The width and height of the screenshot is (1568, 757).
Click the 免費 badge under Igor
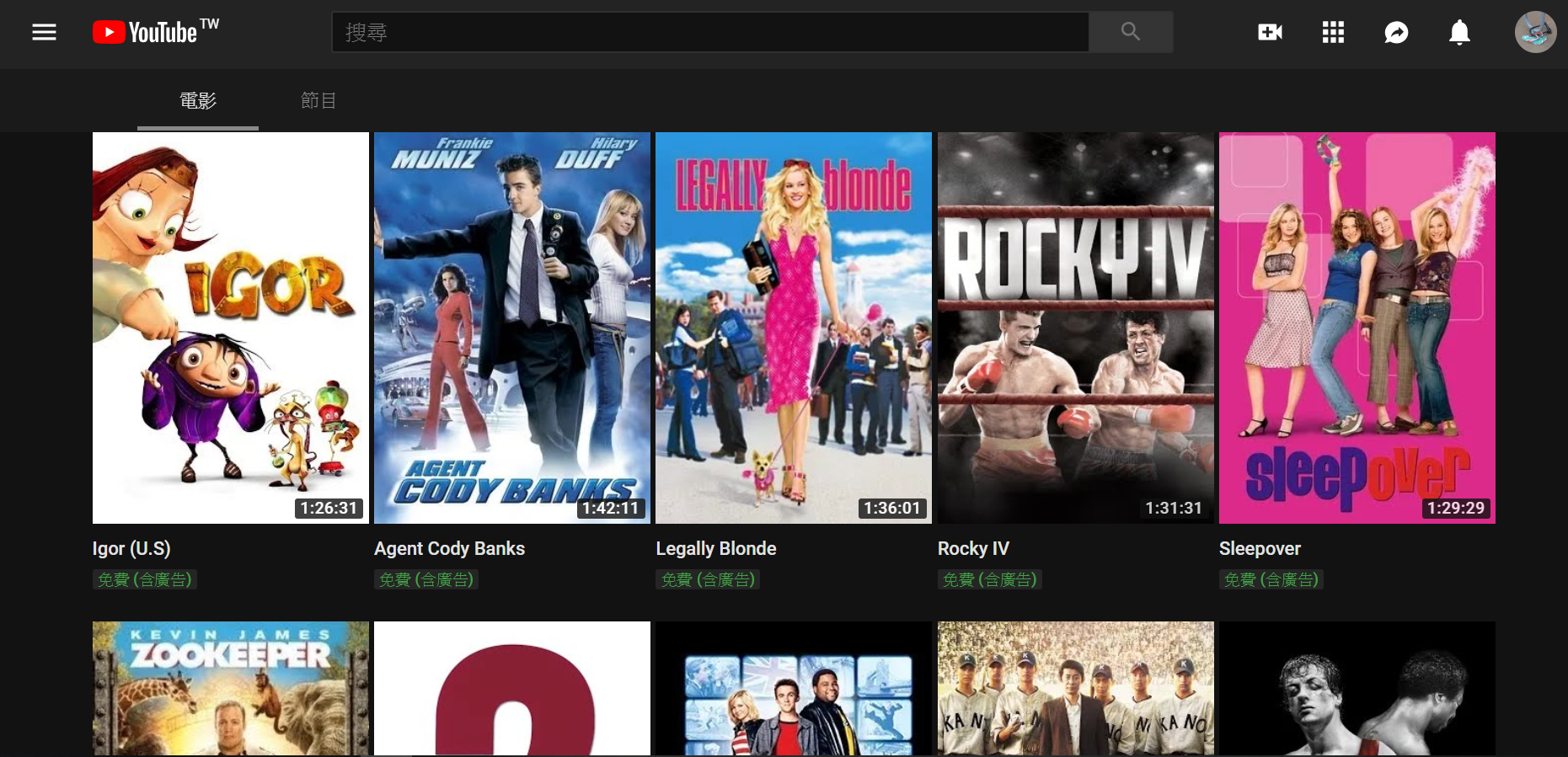[x=145, y=579]
